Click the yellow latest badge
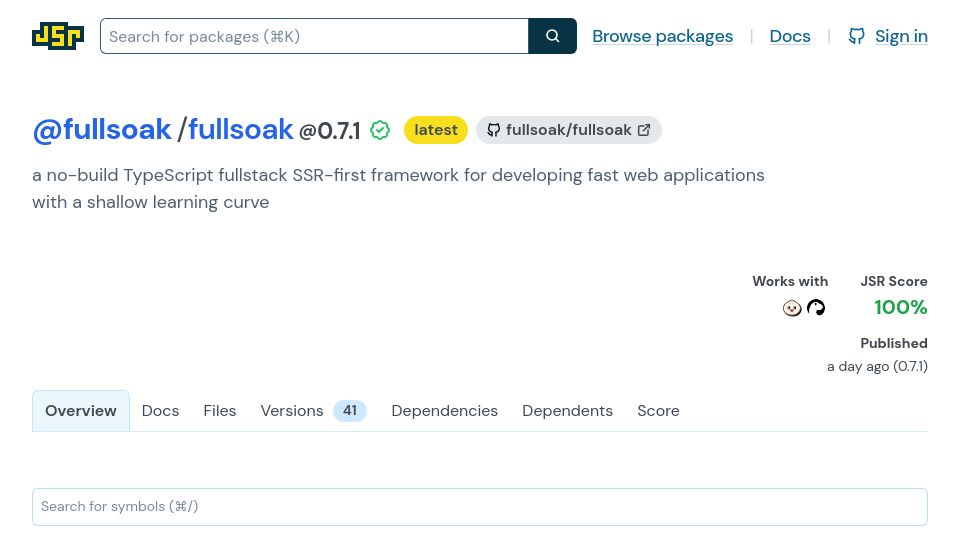Screen dimensions: 960x540 click(436, 130)
